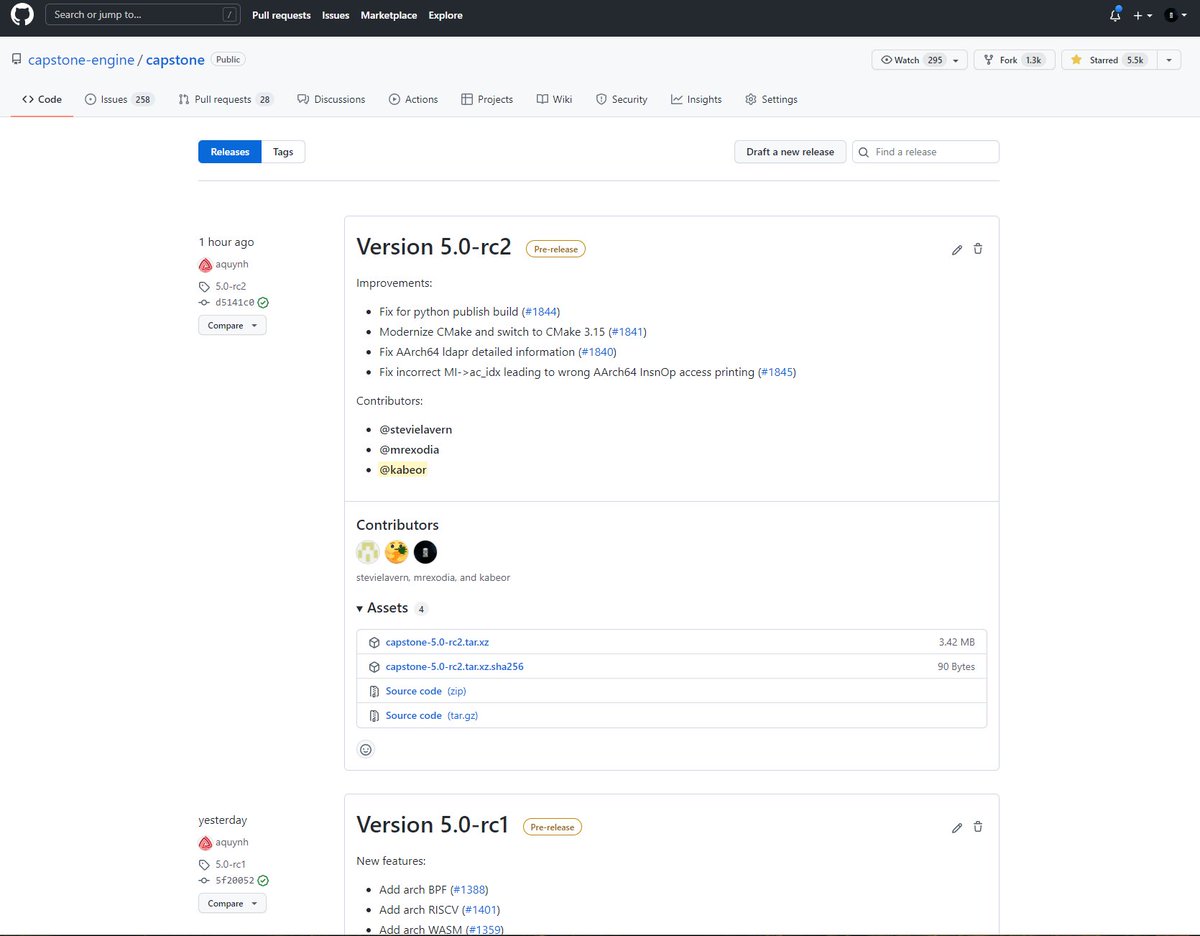This screenshot has width=1200, height=936.
Task: Open the Actions tab
Action: click(414, 99)
